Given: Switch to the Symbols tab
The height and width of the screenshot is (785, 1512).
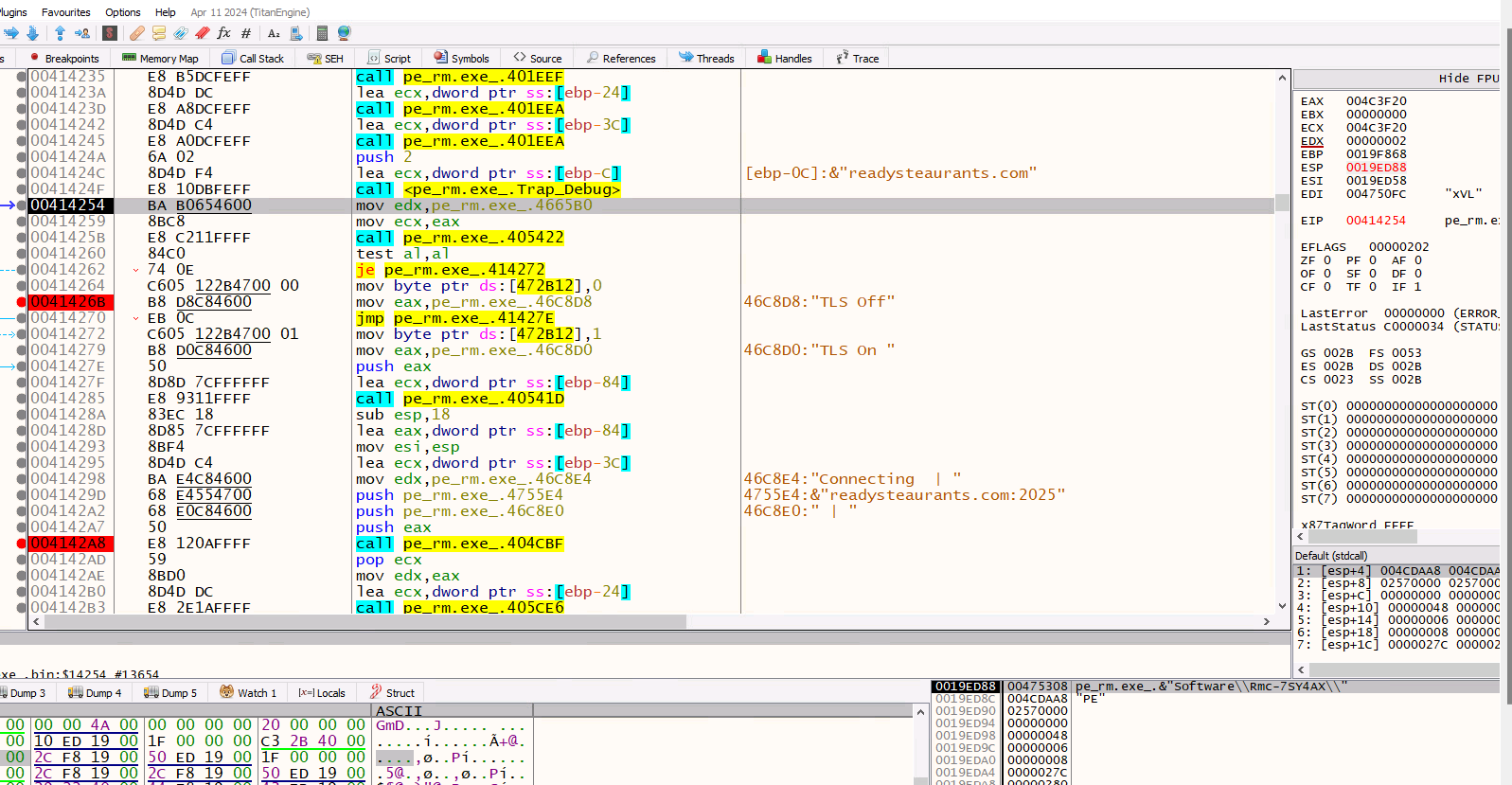Looking at the screenshot, I should (x=462, y=59).
